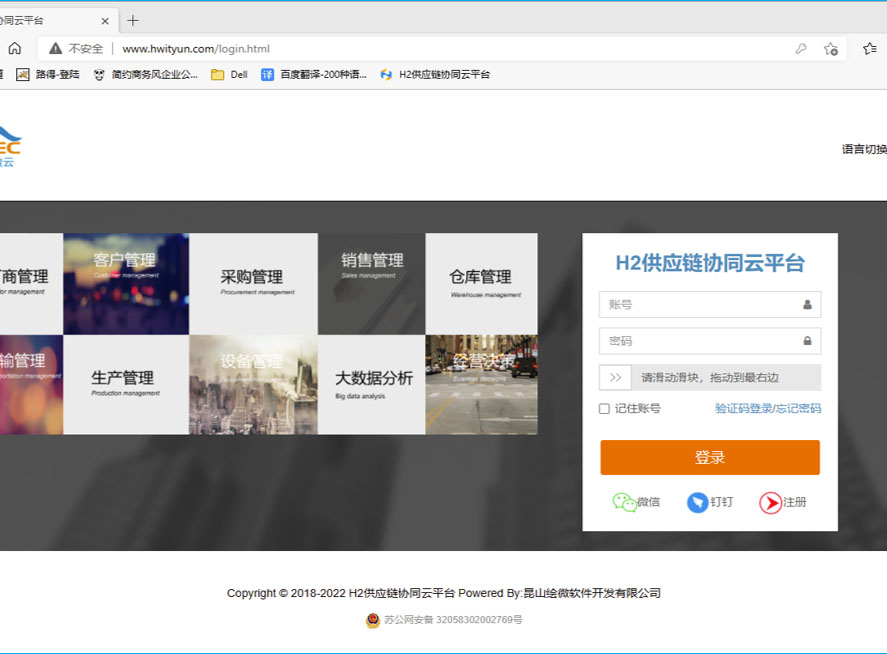Screen dimensions: 887x654
Task: Click the orange 登录 button
Action: pos(710,457)
